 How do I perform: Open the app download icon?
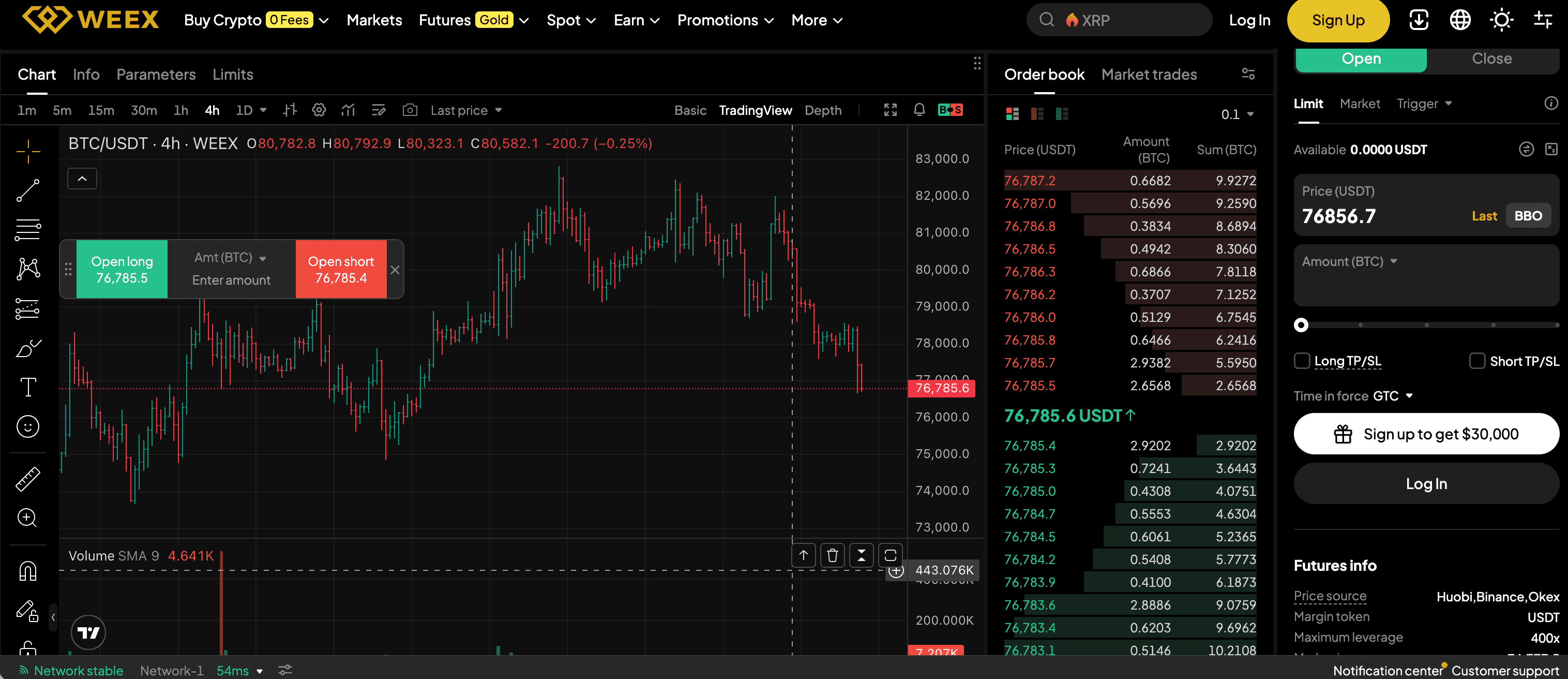pyautogui.click(x=1419, y=20)
